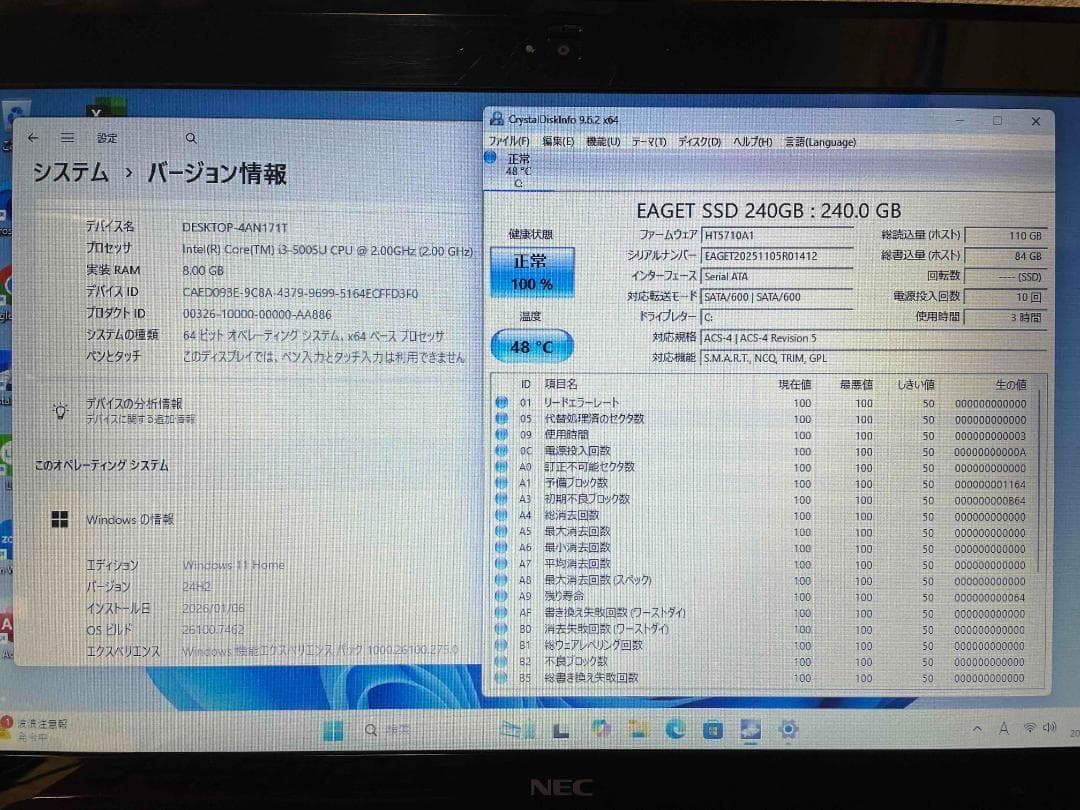Select the 0C 電源投入回数 SMART row

[x=762, y=451]
